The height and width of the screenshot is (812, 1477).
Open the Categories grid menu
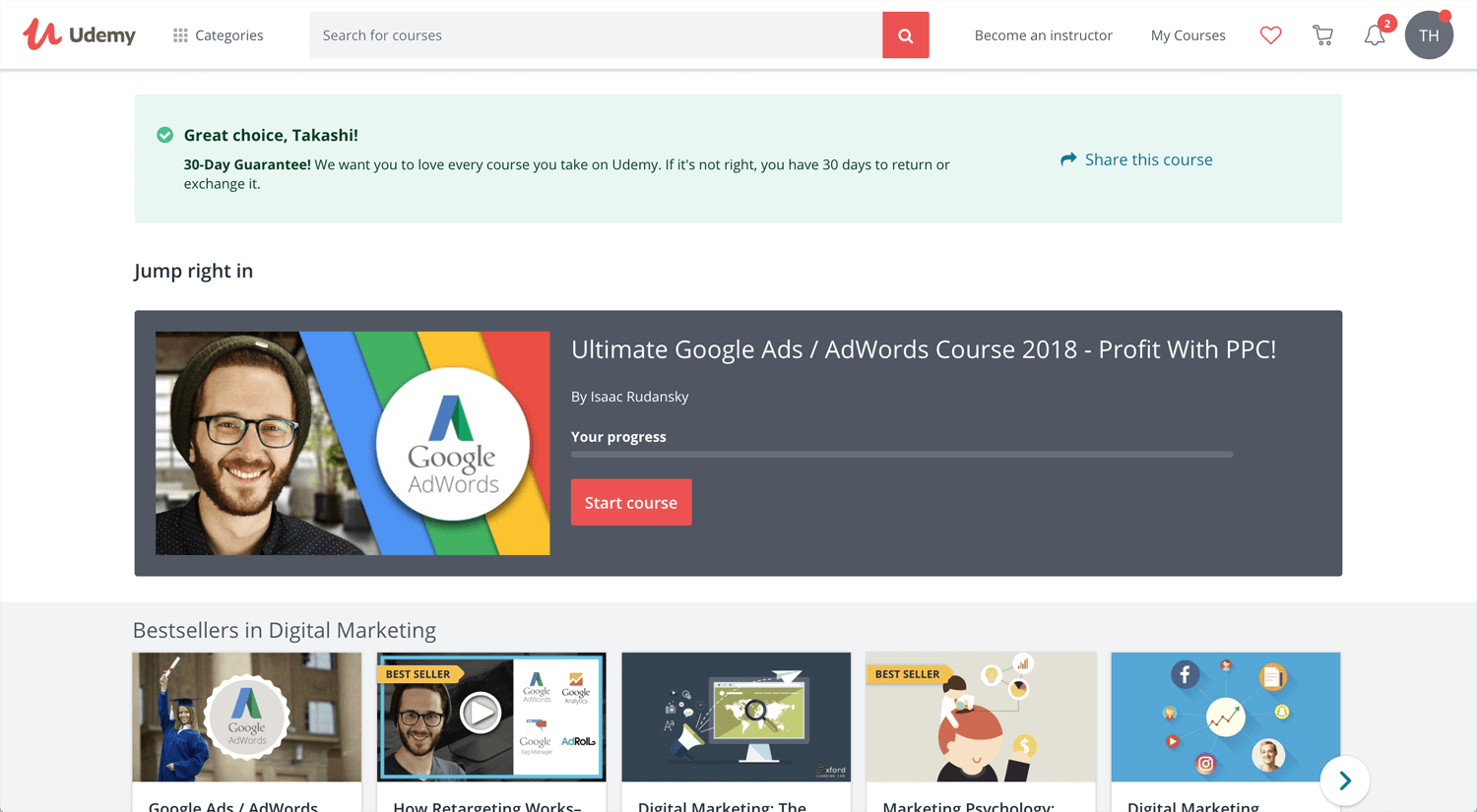click(218, 35)
